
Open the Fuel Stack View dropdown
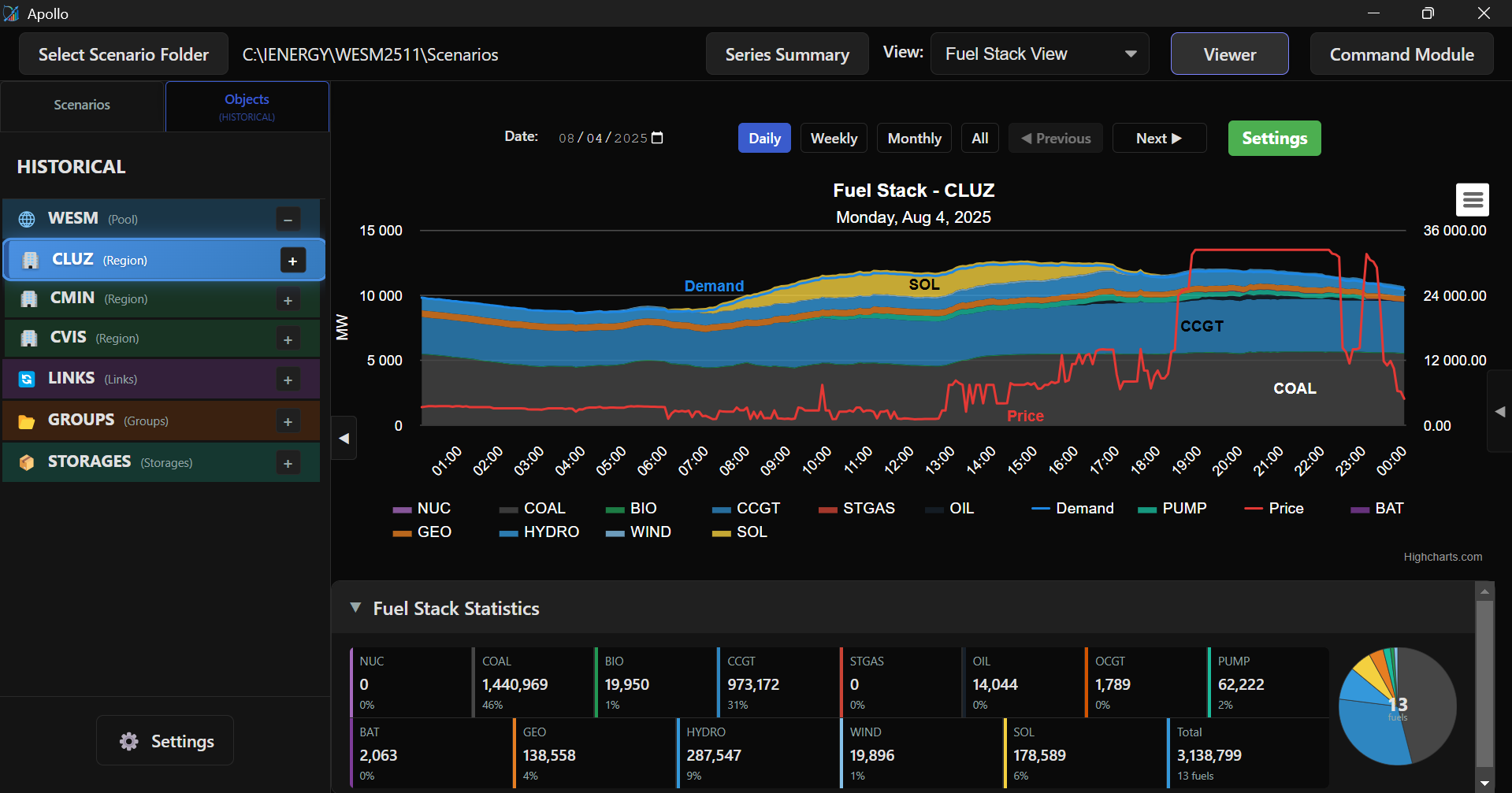(1038, 54)
